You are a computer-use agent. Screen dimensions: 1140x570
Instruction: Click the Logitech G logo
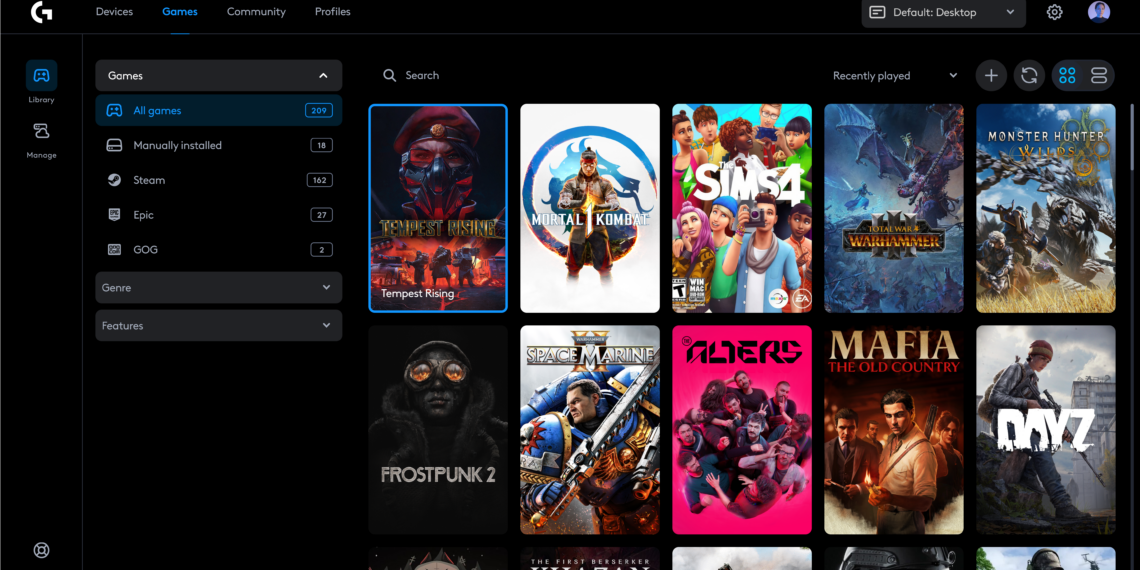41,12
